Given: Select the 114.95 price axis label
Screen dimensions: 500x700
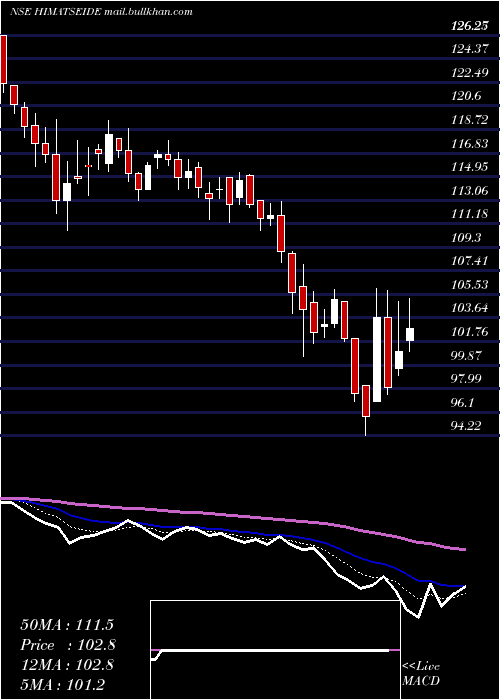Looking at the screenshot, I should point(469,167).
